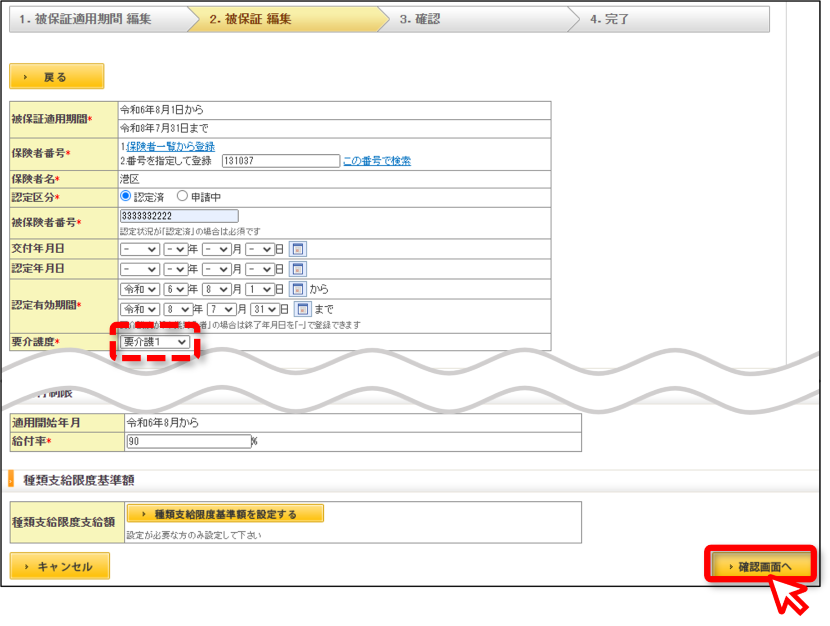This screenshot has width=830, height=626.
Task: Open month dropdown for 認定有効期間 start
Action: coord(217,289)
